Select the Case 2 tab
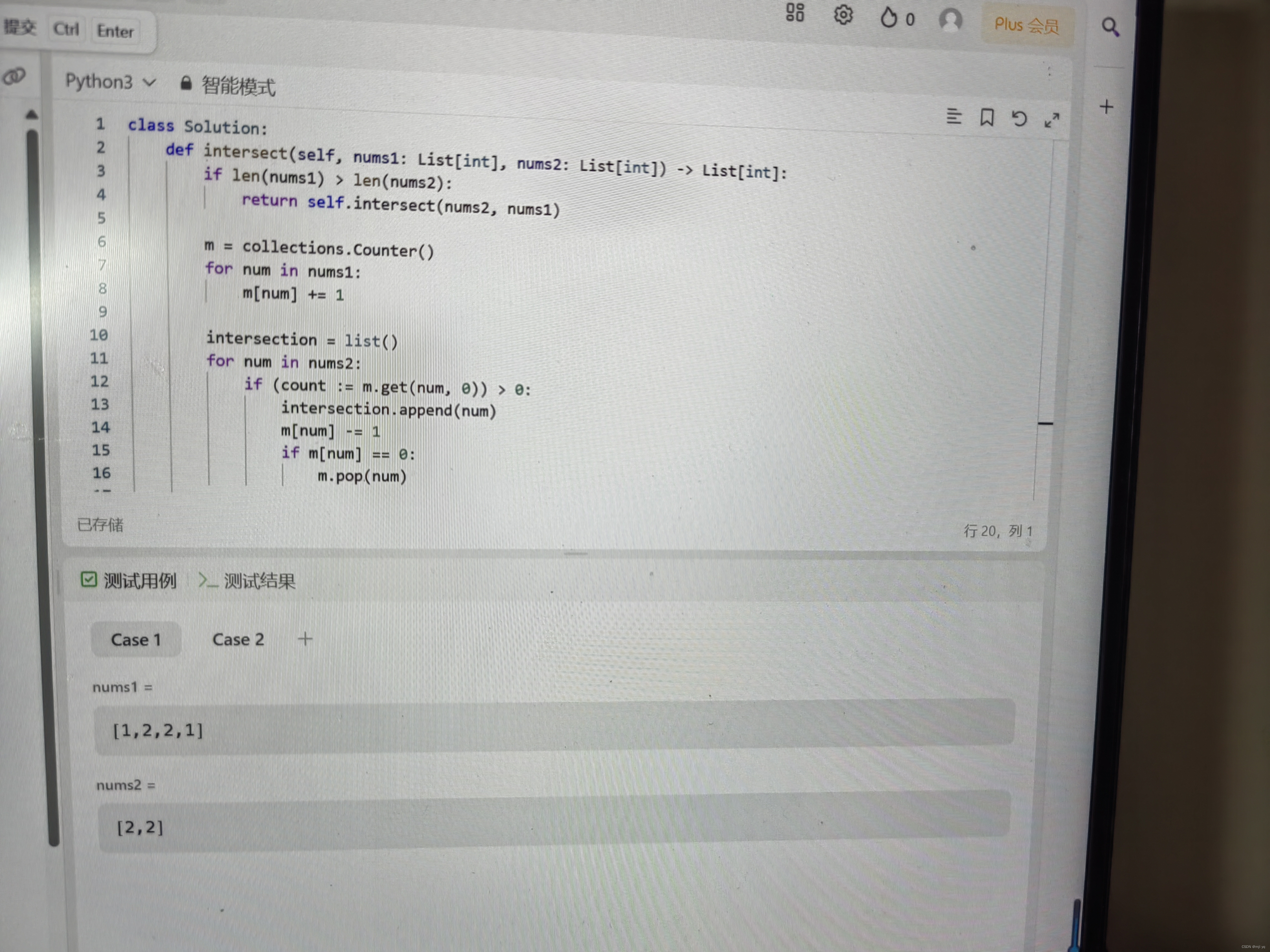 pyautogui.click(x=238, y=639)
